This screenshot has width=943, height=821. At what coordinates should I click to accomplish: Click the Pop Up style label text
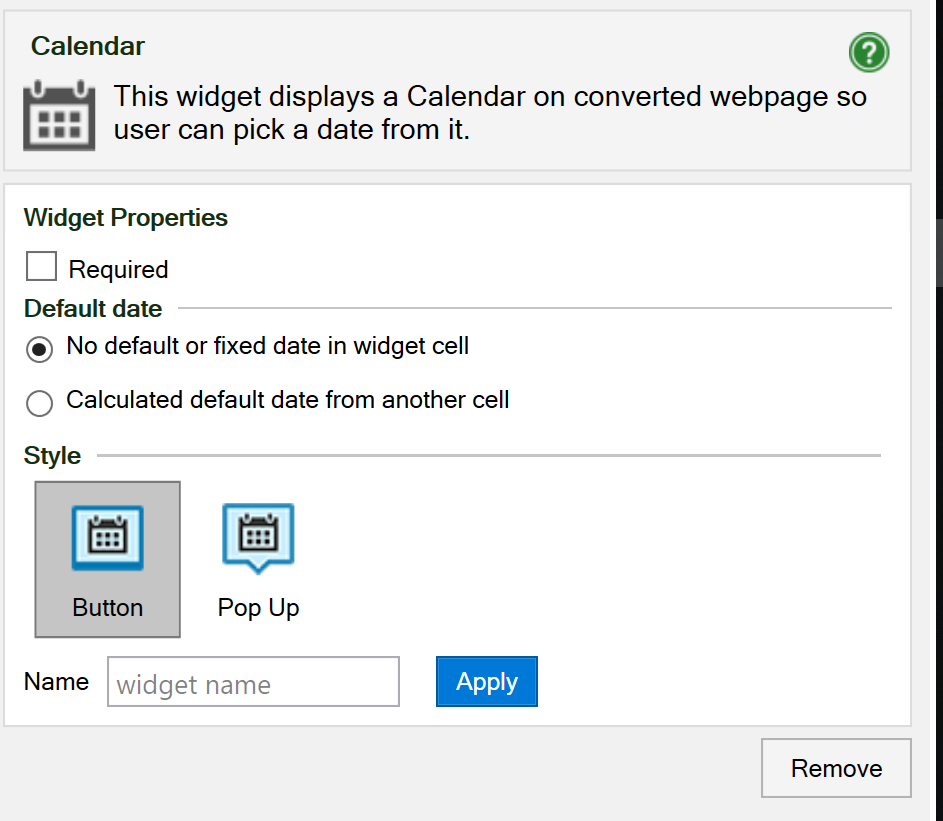coord(259,608)
